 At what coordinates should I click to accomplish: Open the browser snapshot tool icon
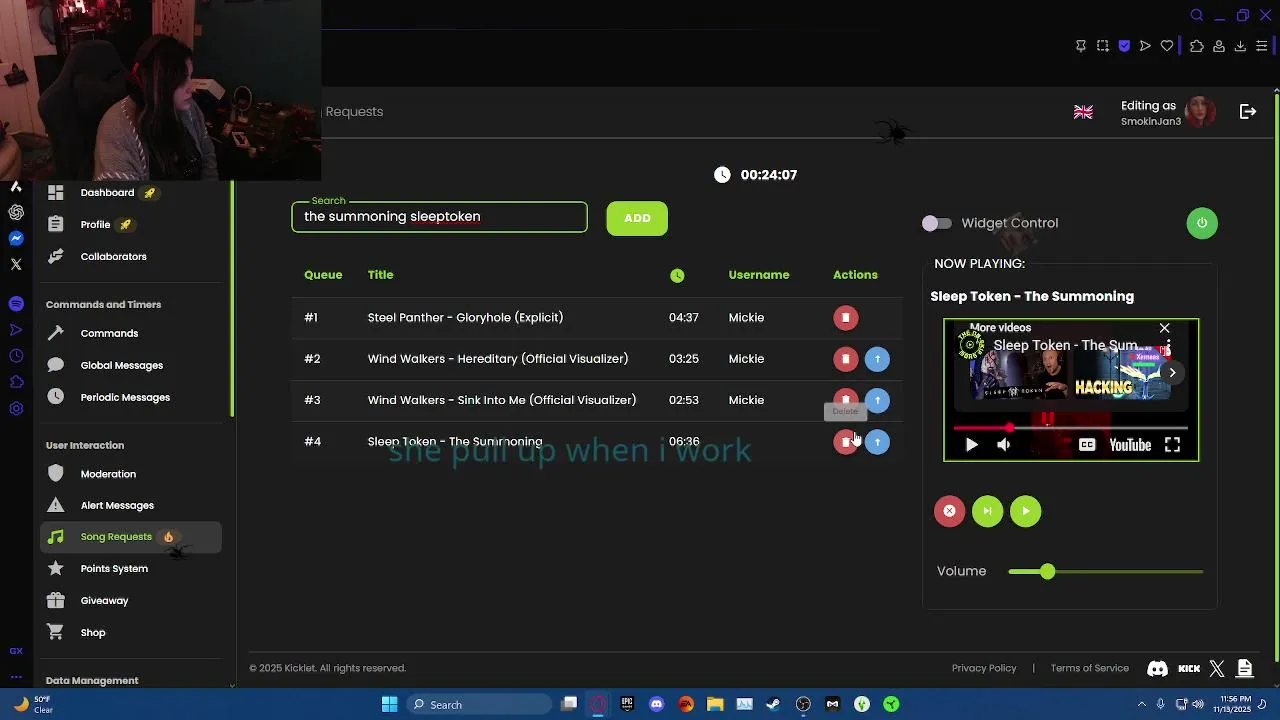(1102, 46)
